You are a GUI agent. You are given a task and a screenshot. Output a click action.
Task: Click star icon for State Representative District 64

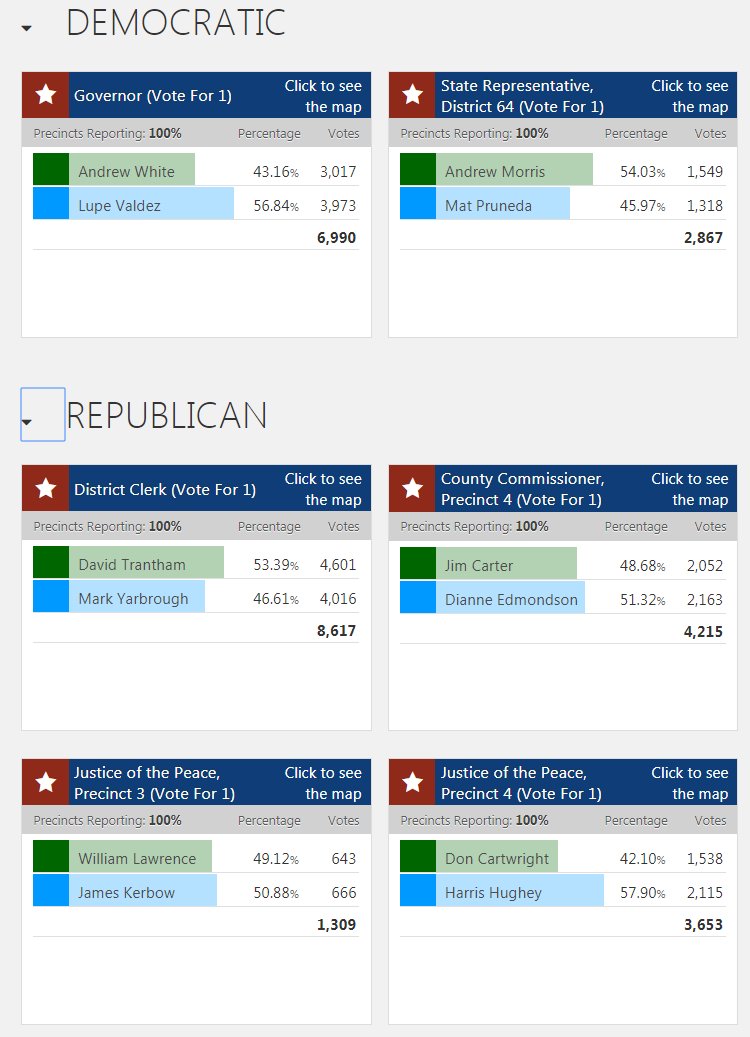412,95
